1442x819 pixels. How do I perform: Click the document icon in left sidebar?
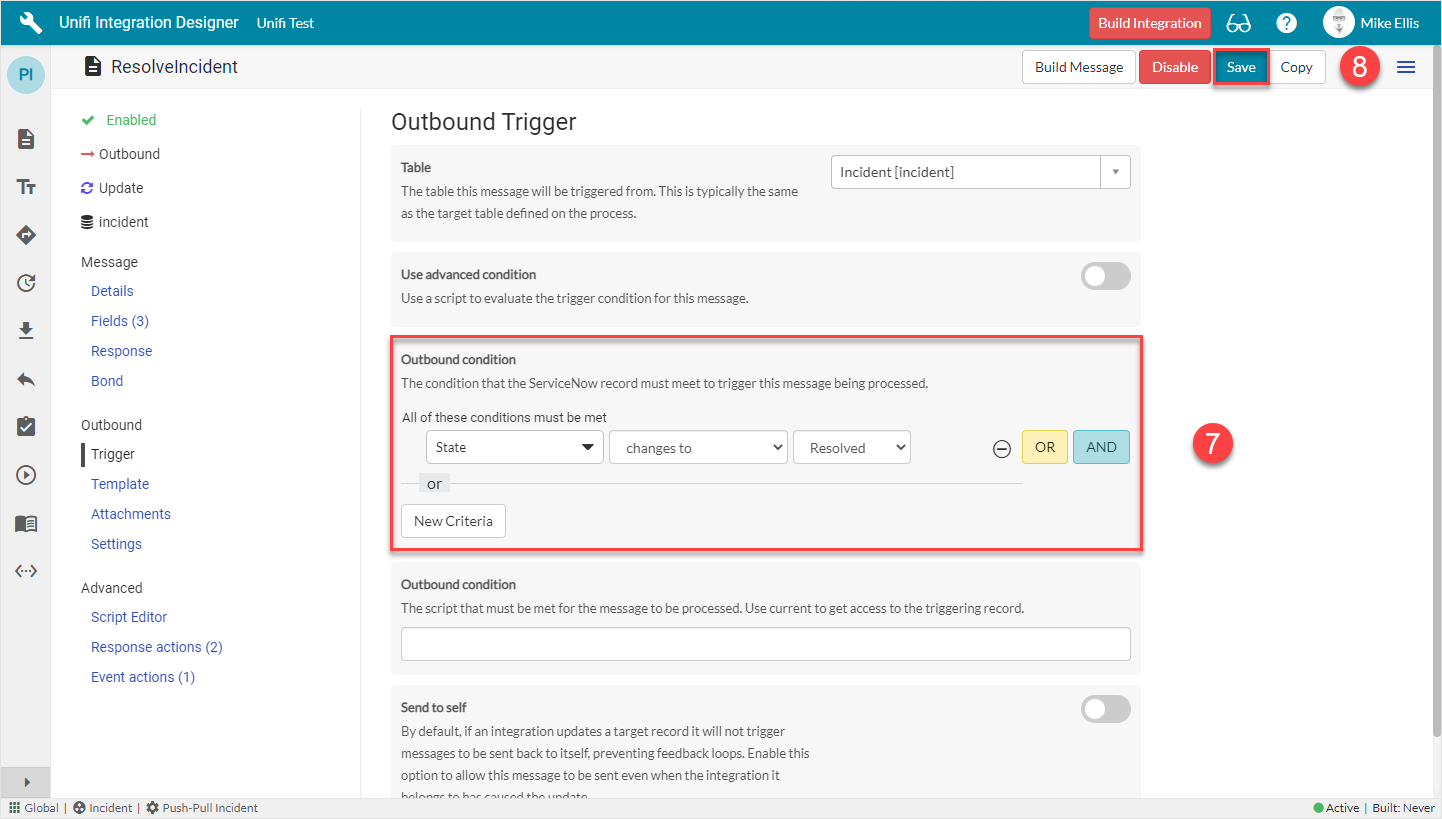click(26, 139)
